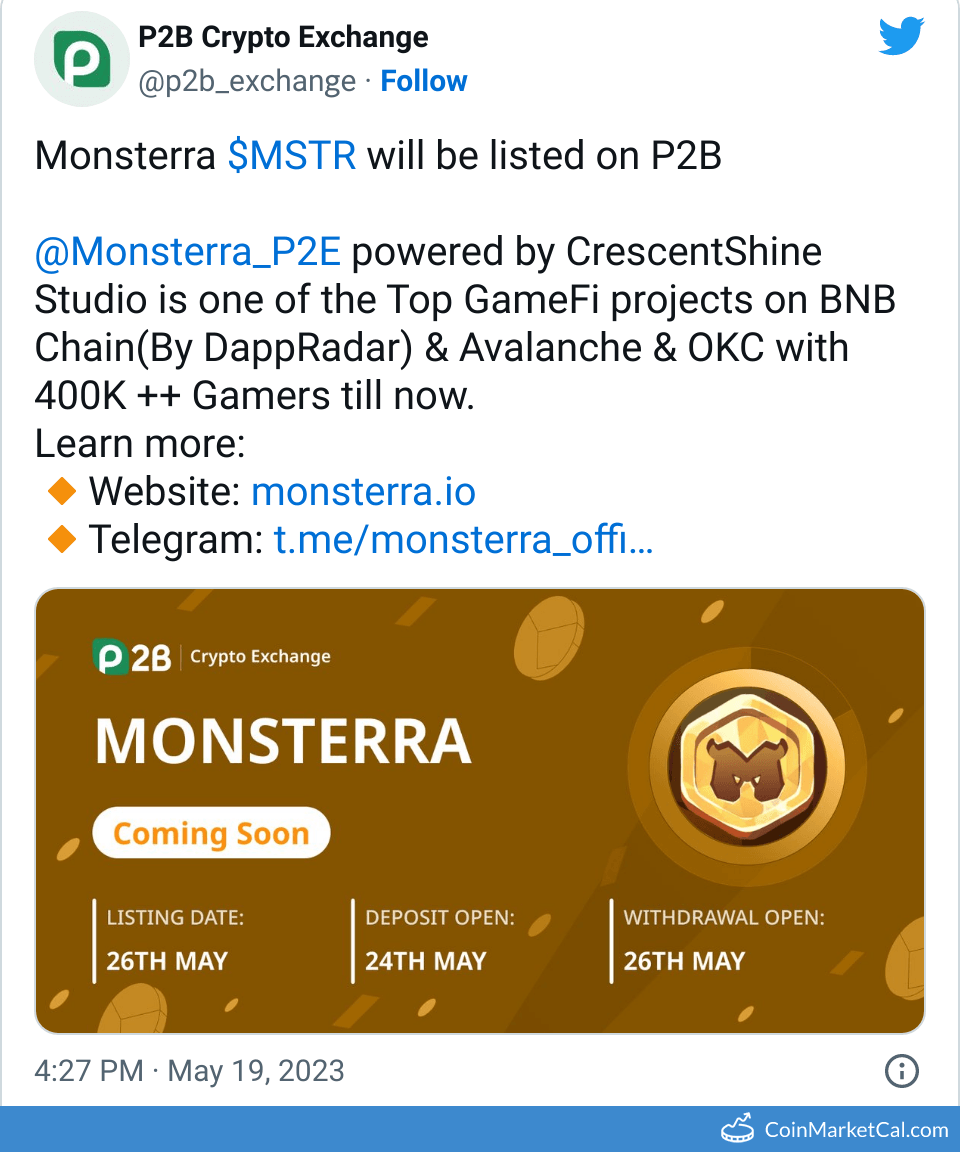
Task: Open the @Monsterra_P2E mention
Action: 188,252
